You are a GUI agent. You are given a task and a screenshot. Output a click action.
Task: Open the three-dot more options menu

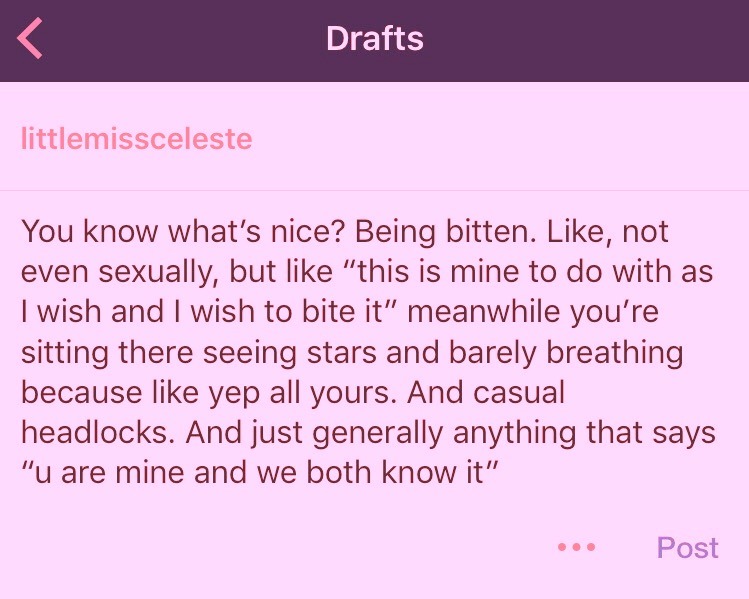[577, 547]
